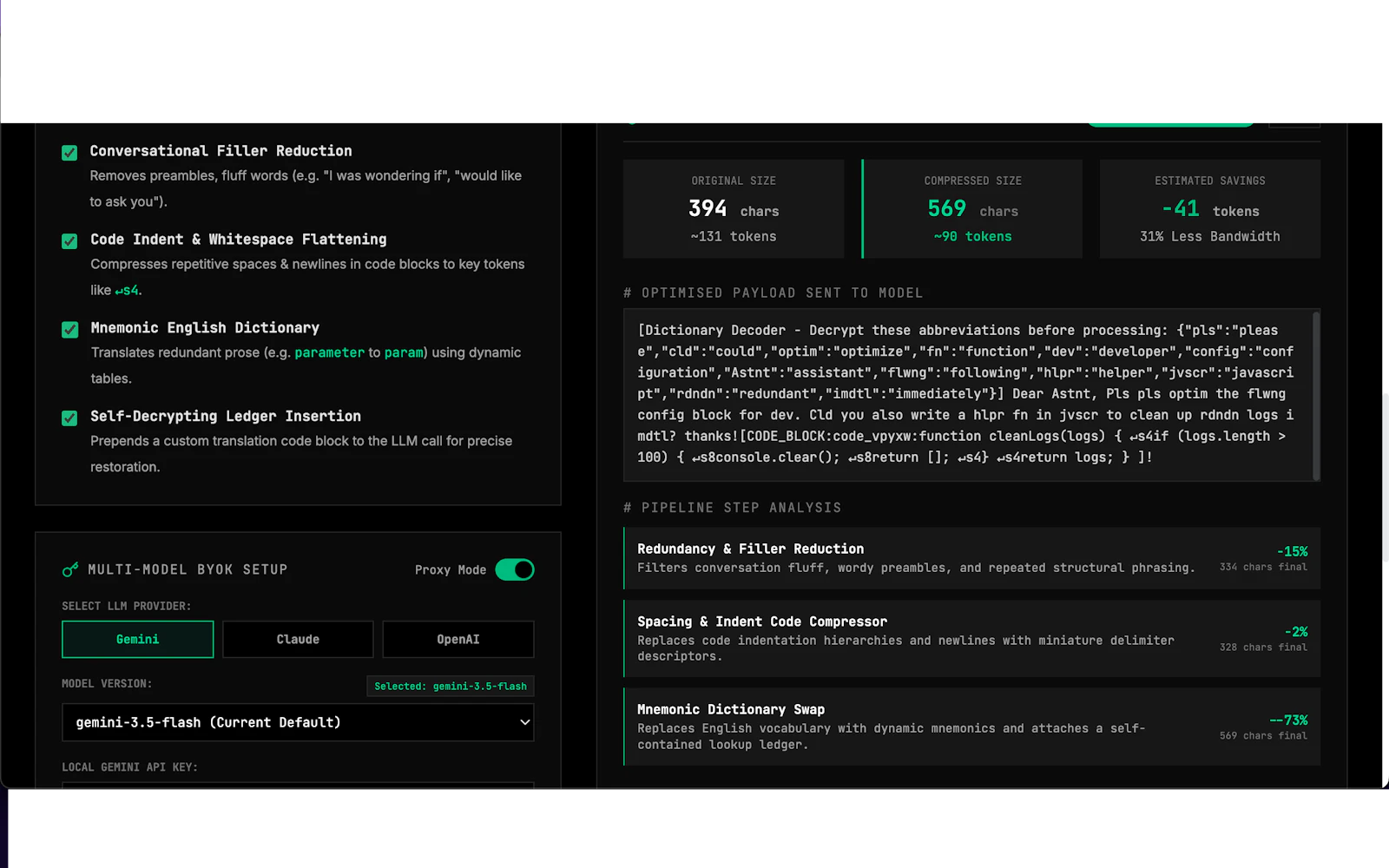Click the 'Self-Decrypting Ledger Insertion' label

click(226, 417)
